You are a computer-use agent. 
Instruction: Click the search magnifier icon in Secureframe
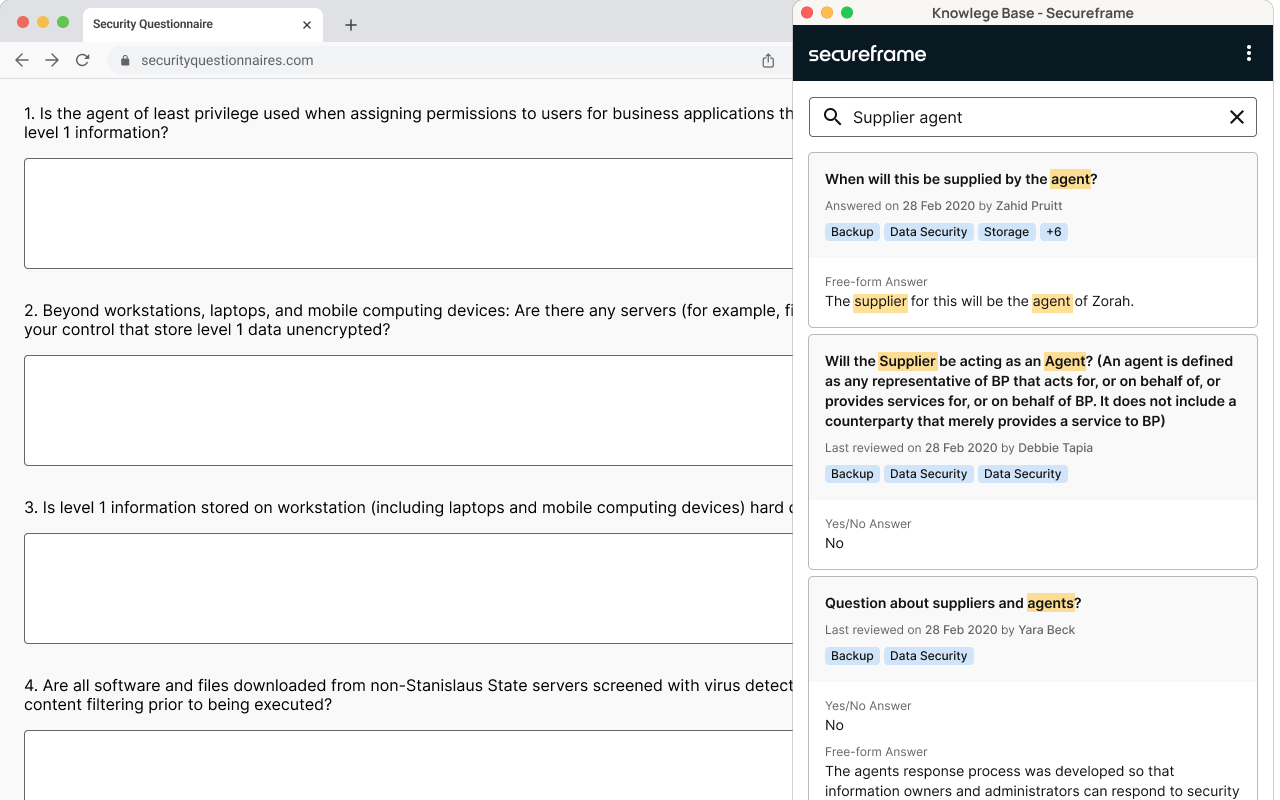(x=832, y=117)
